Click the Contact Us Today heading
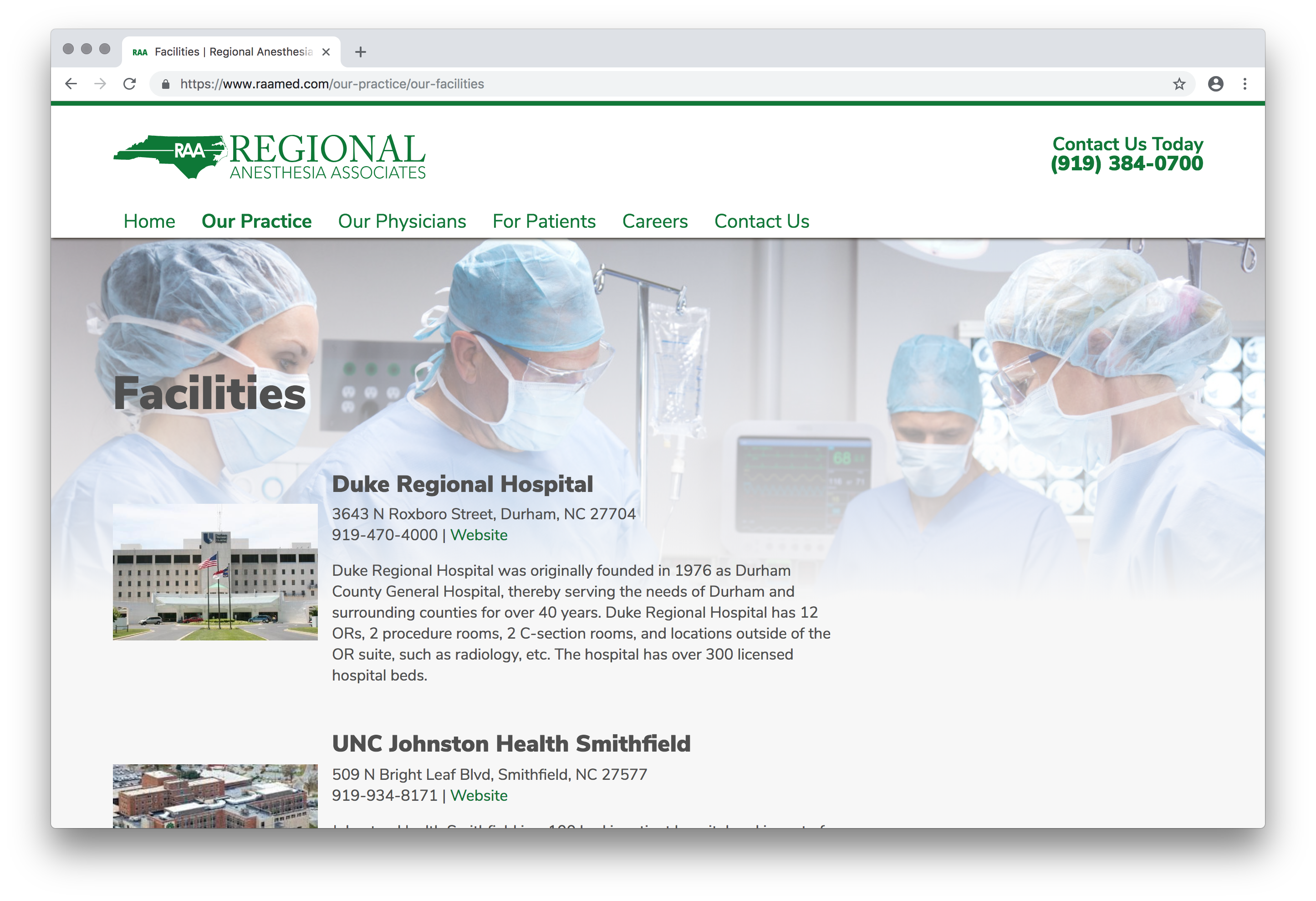The image size is (1316, 901). click(1127, 144)
